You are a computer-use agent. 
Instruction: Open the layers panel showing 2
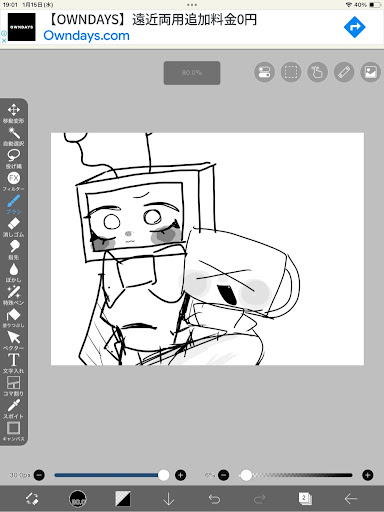click(305, 499)
